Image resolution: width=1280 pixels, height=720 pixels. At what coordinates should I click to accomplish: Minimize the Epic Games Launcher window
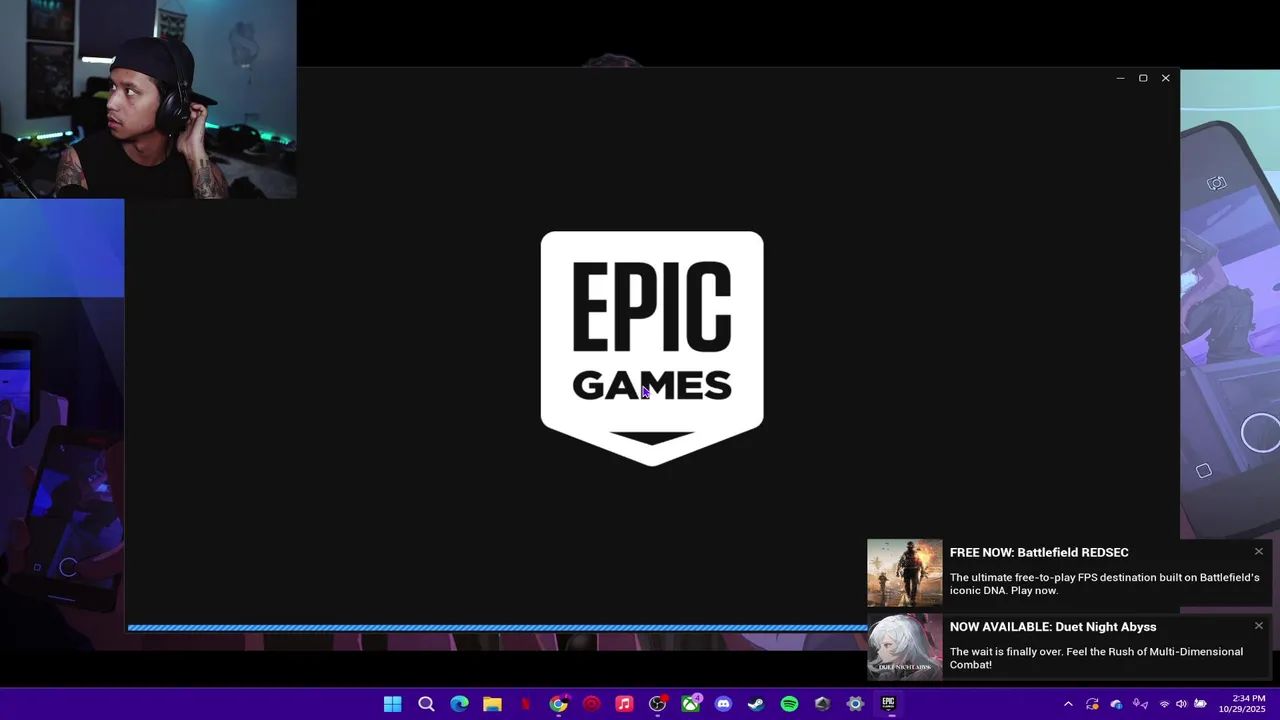(x=1120, y=78)
